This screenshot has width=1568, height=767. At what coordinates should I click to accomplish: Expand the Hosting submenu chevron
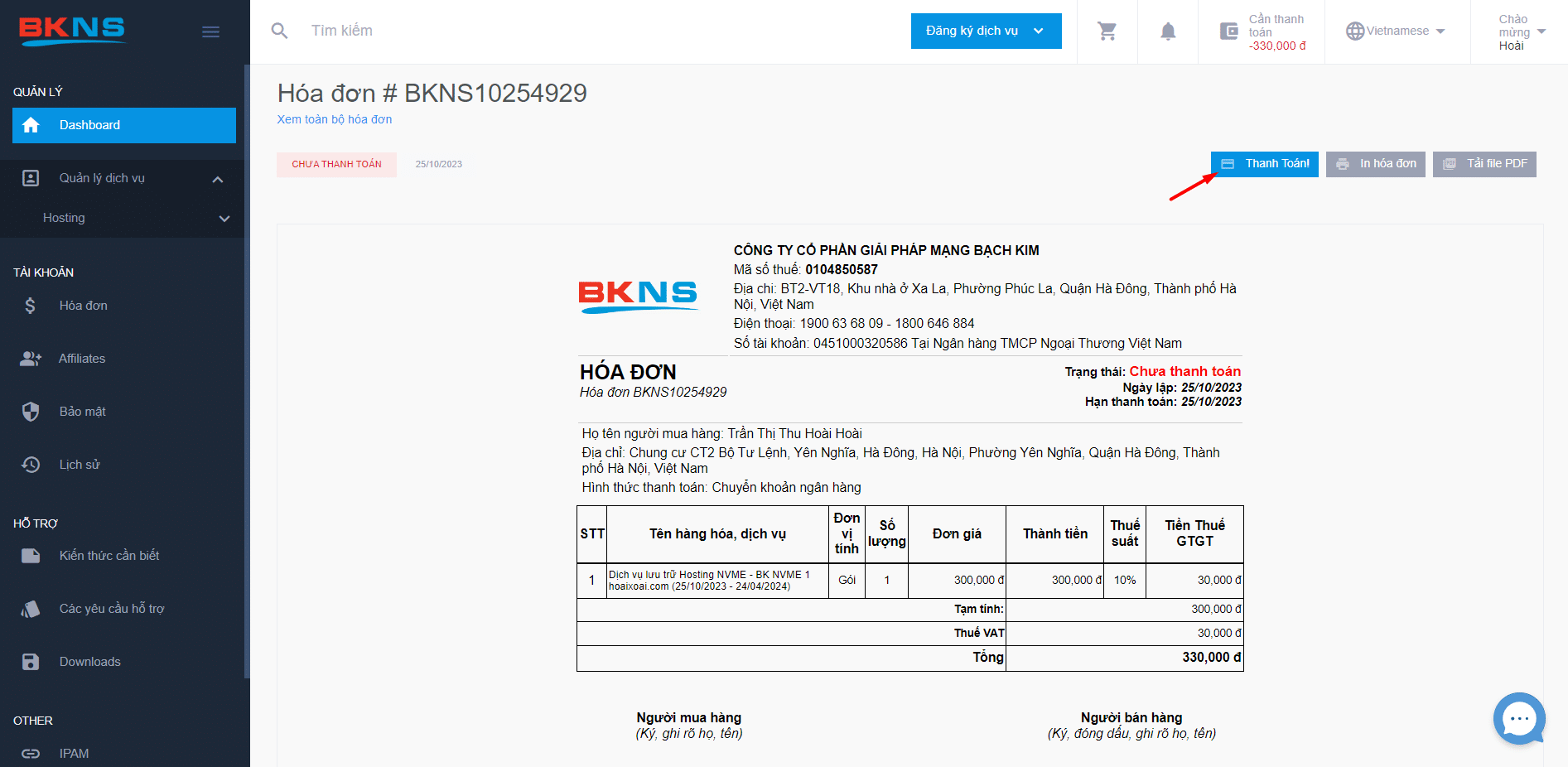pyautogui.click(x=224, y=219)
